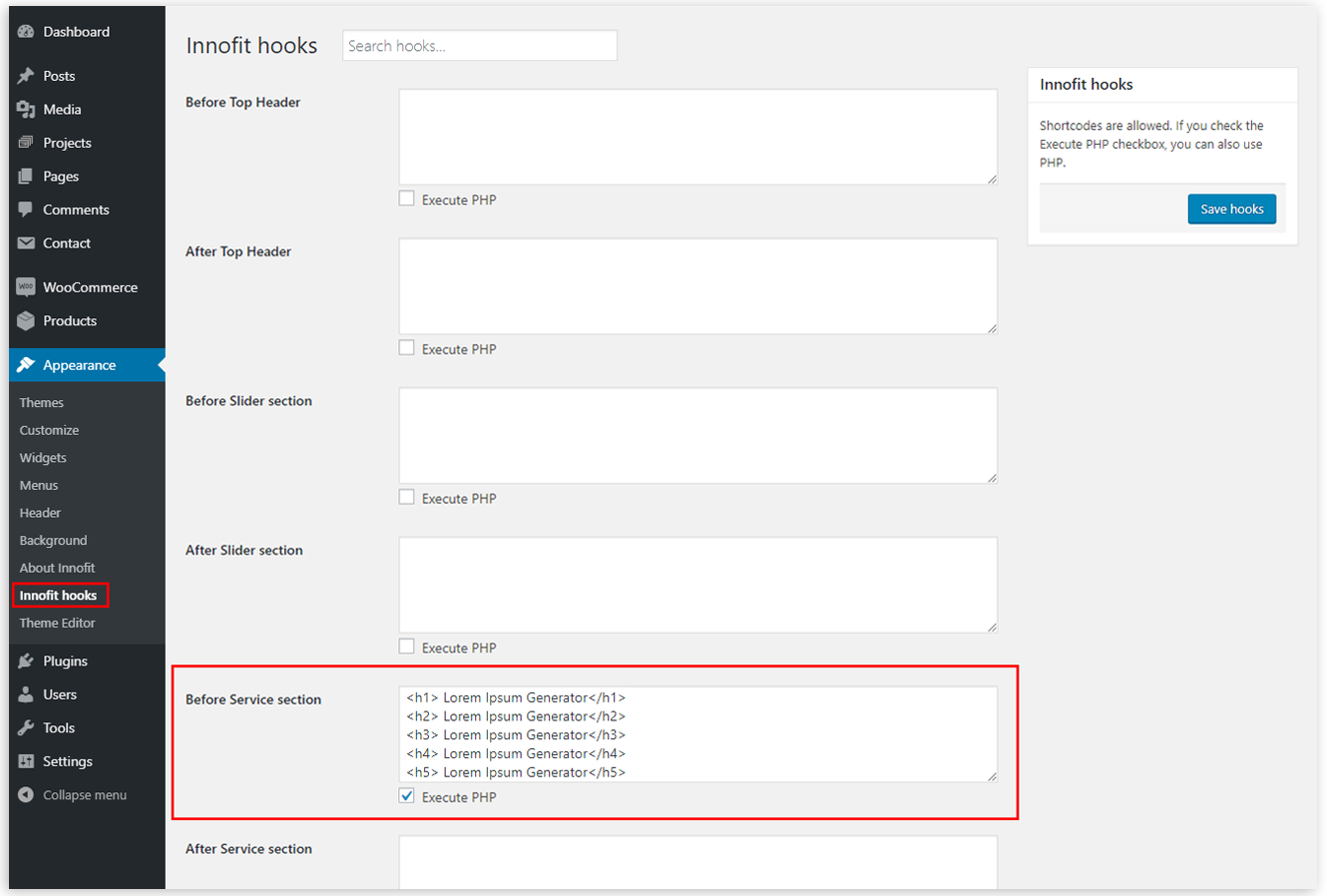
Task: Click the Tools wrench icon
Action: coord(26,728)
